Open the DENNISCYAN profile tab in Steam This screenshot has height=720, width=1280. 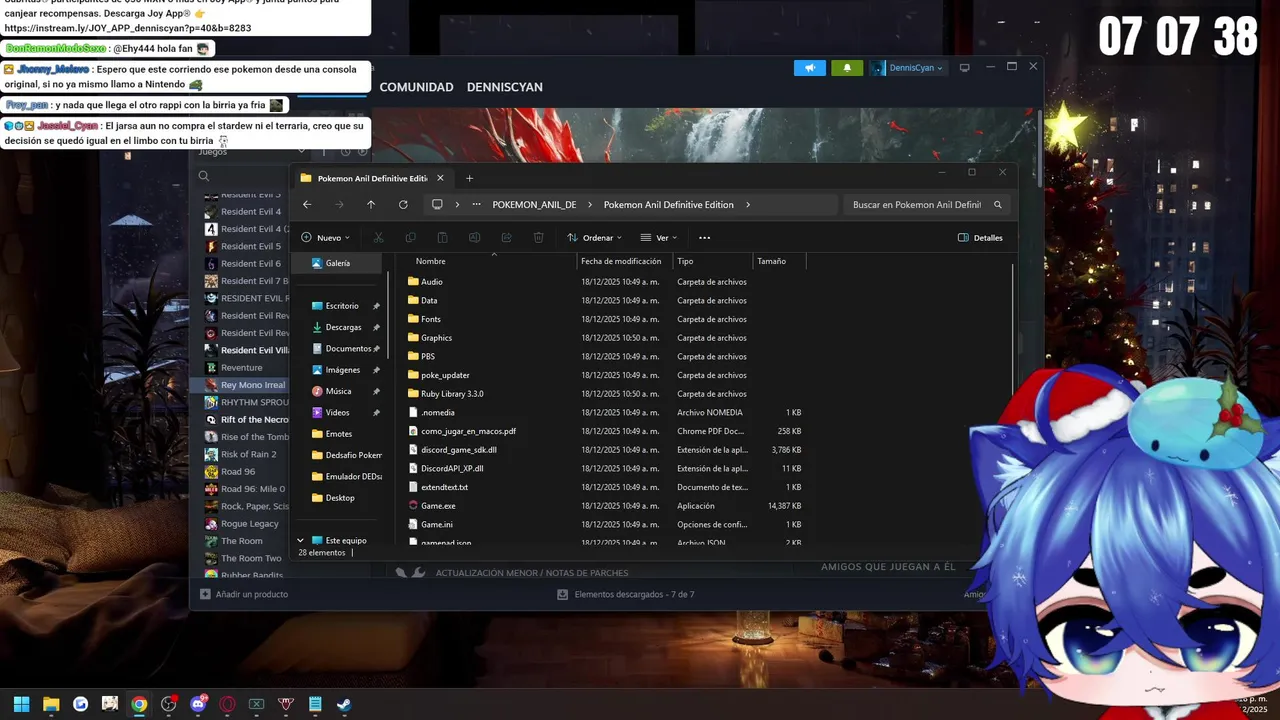[505, 87]
